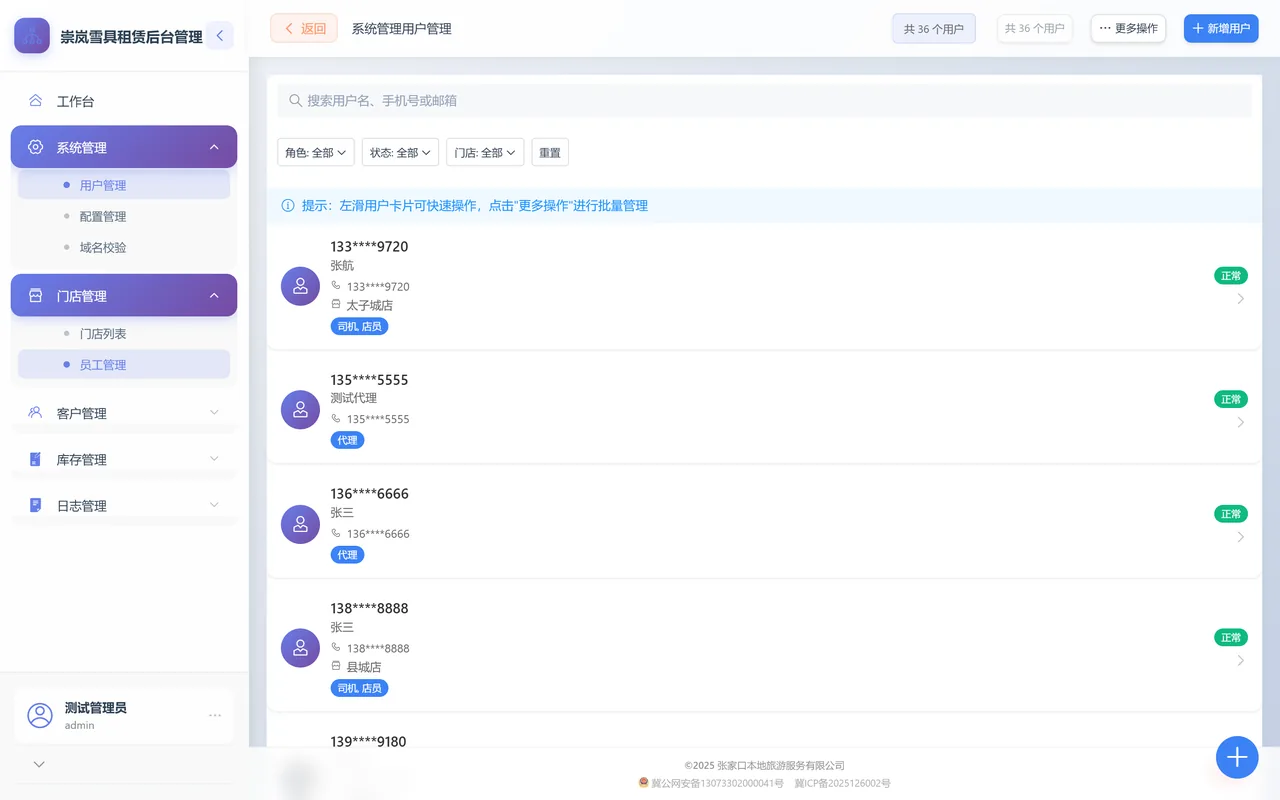Open the 用户管理 menu item
The width and height of the screenshot is (1280, 800).
(124, 185)
